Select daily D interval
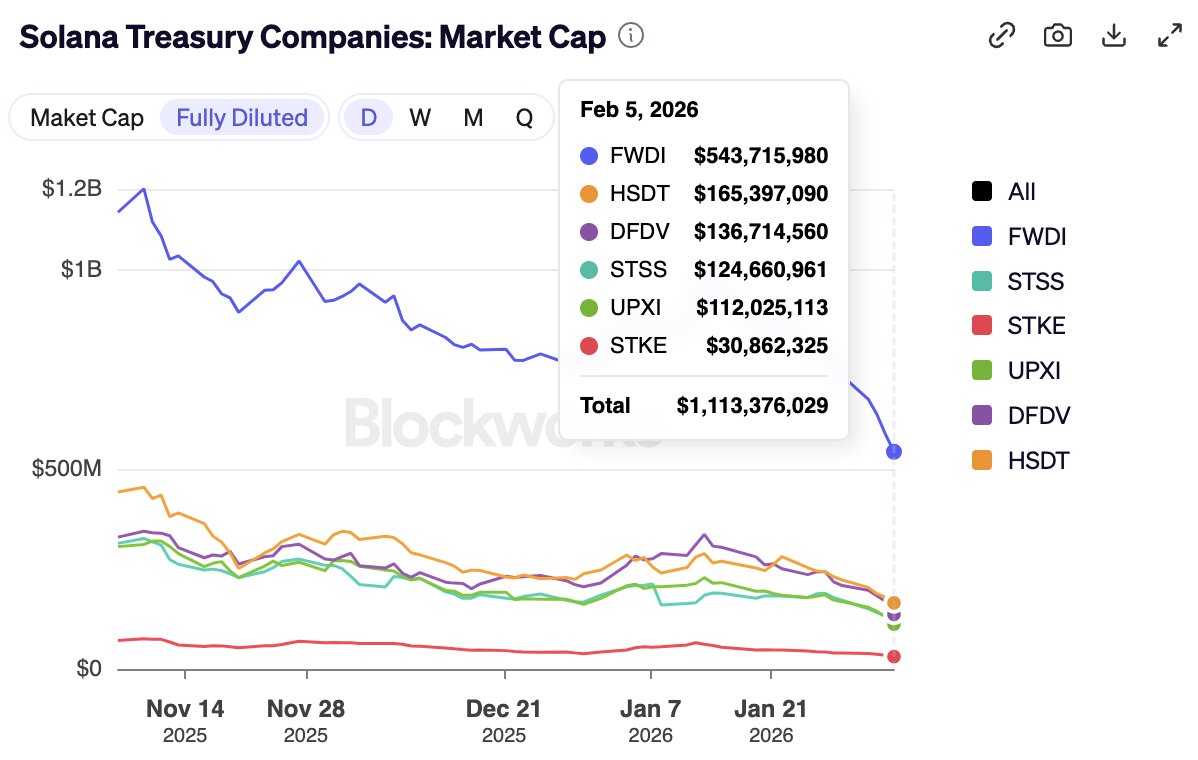This screenshot has height=760, width=1198. (369, 118)
